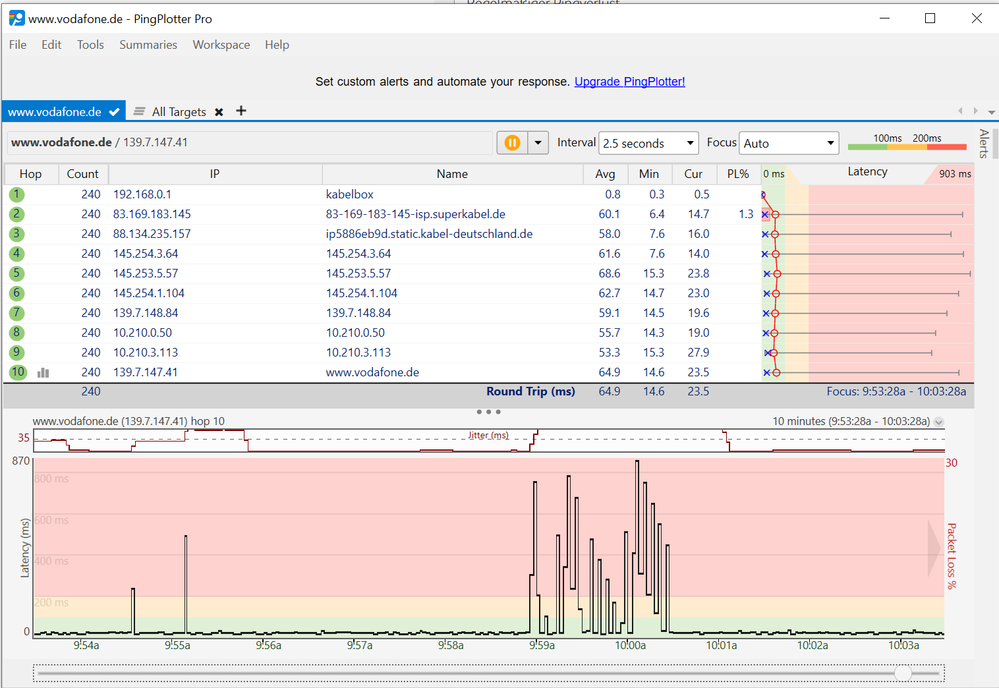Open the Tools menu
The width and height of the screenshot is (999, 688).
click(x=90, y=45)
